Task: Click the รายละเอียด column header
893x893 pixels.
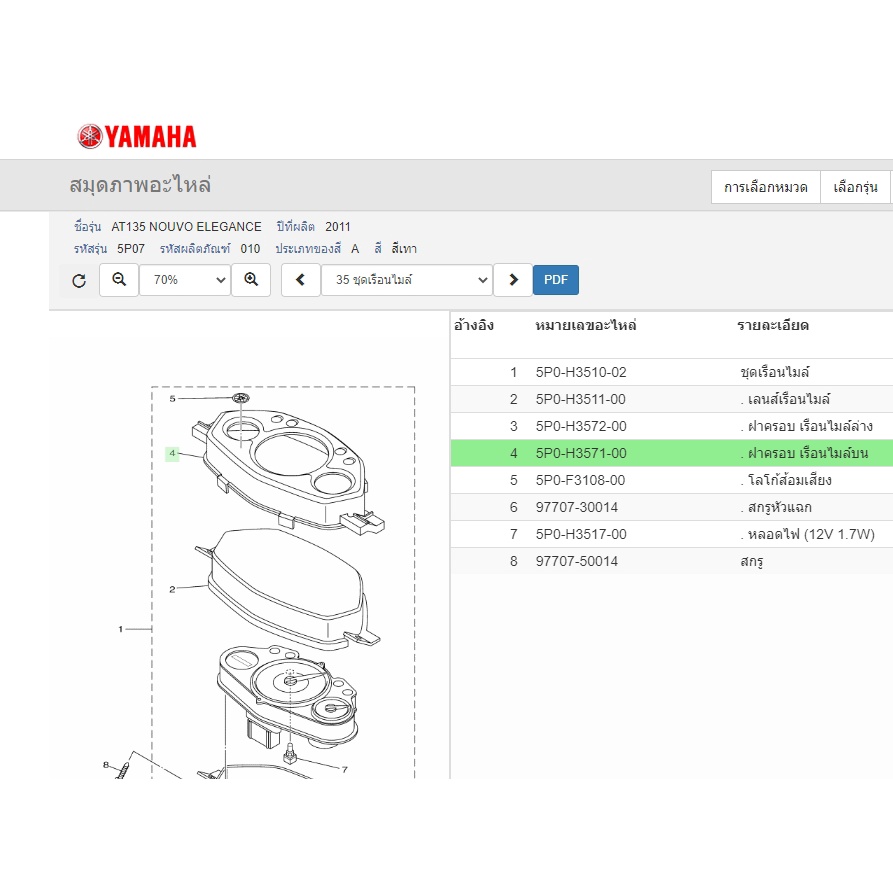Action: coord(773,325)
